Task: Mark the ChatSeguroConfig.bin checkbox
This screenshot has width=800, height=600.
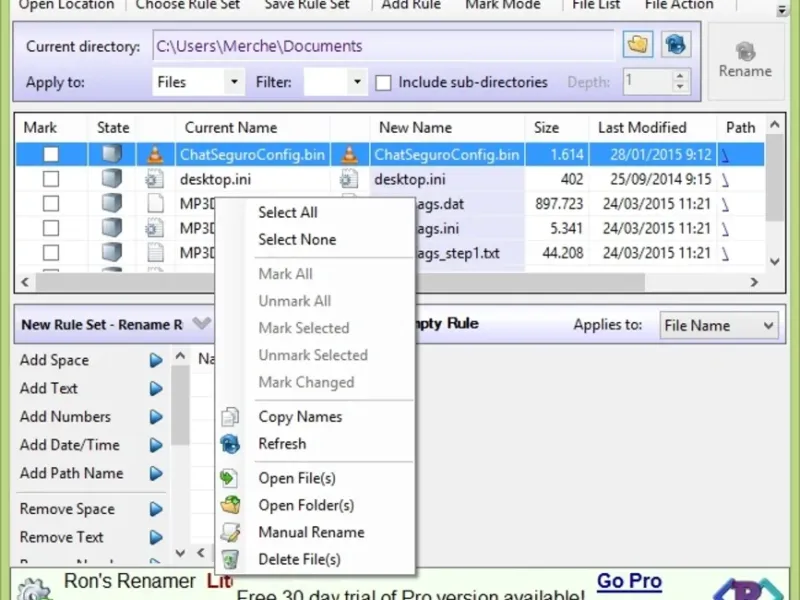Action: pyautogui.click(x=51, y=154)
